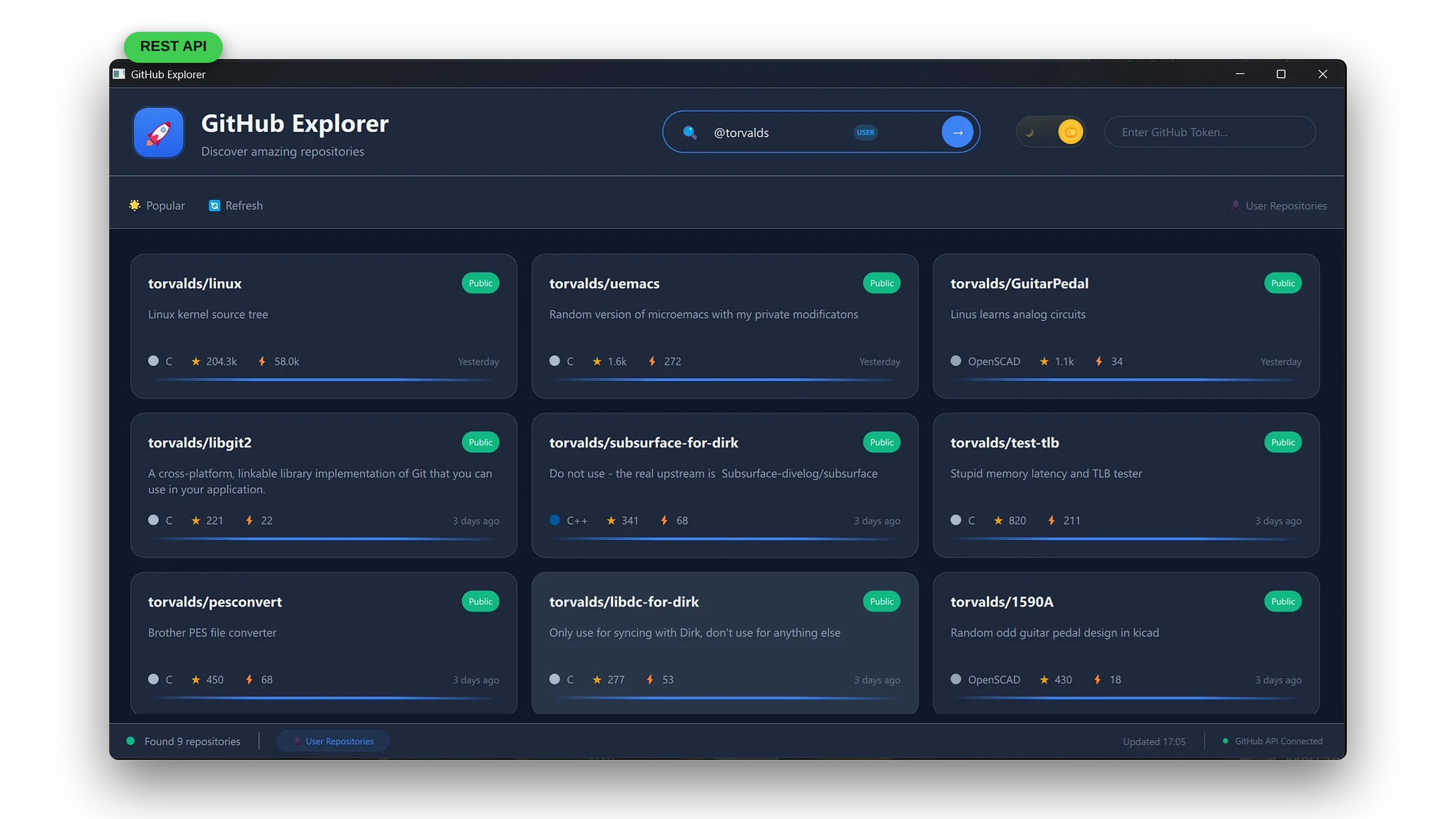
Task: Click fork bolt icon showing 211
Action: [1052, 521]
